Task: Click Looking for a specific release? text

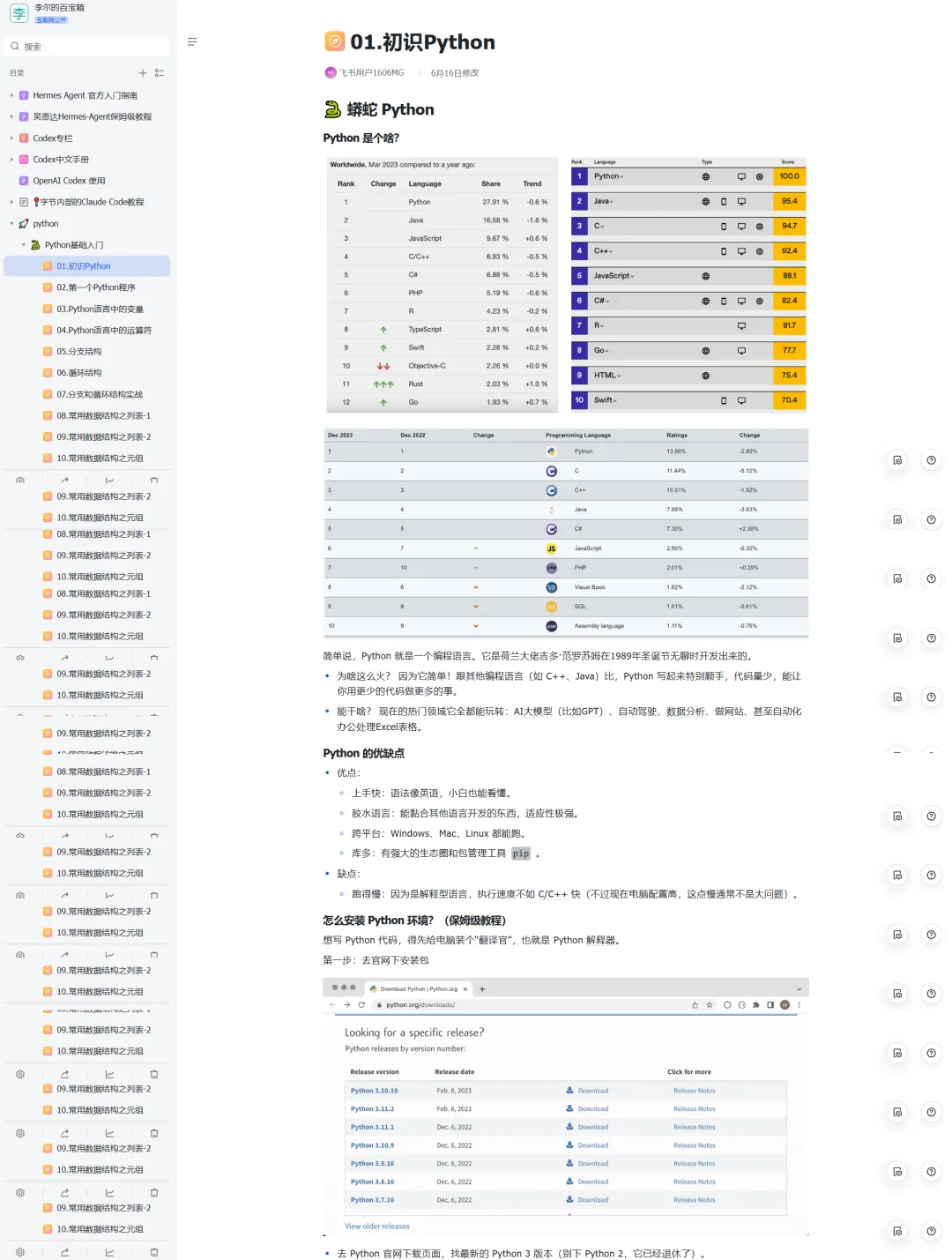Action: (414, 1033)
